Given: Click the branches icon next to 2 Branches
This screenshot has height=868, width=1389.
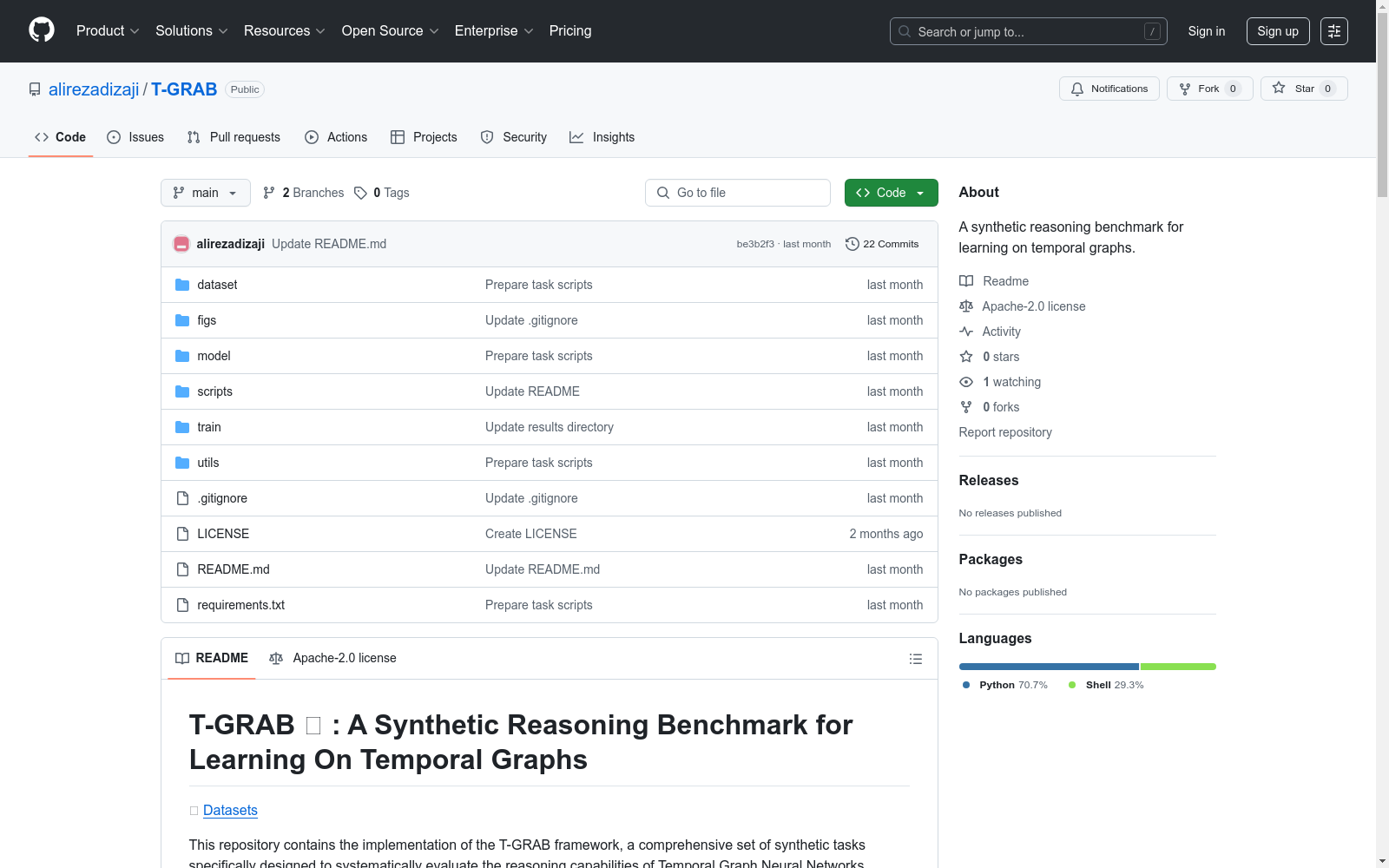Looking at the screenshot, I should pos(269,193).
